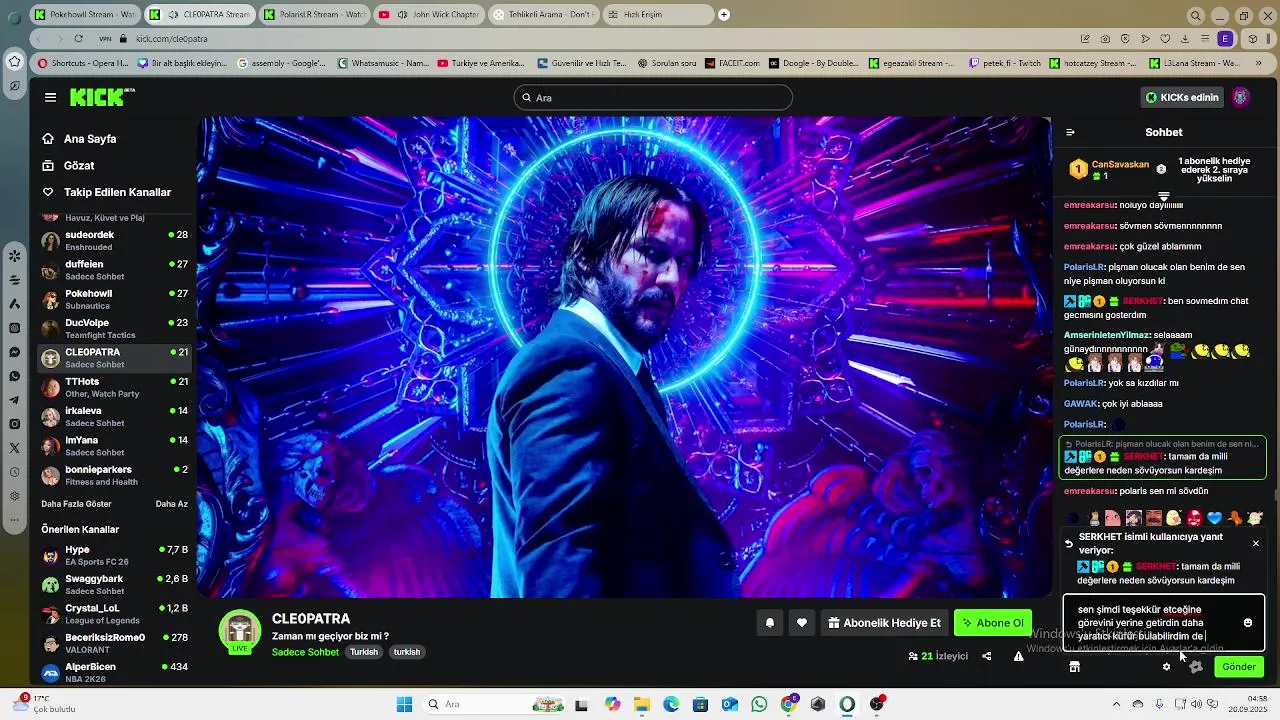Go to Ana Sayfa

coord(90,139)
